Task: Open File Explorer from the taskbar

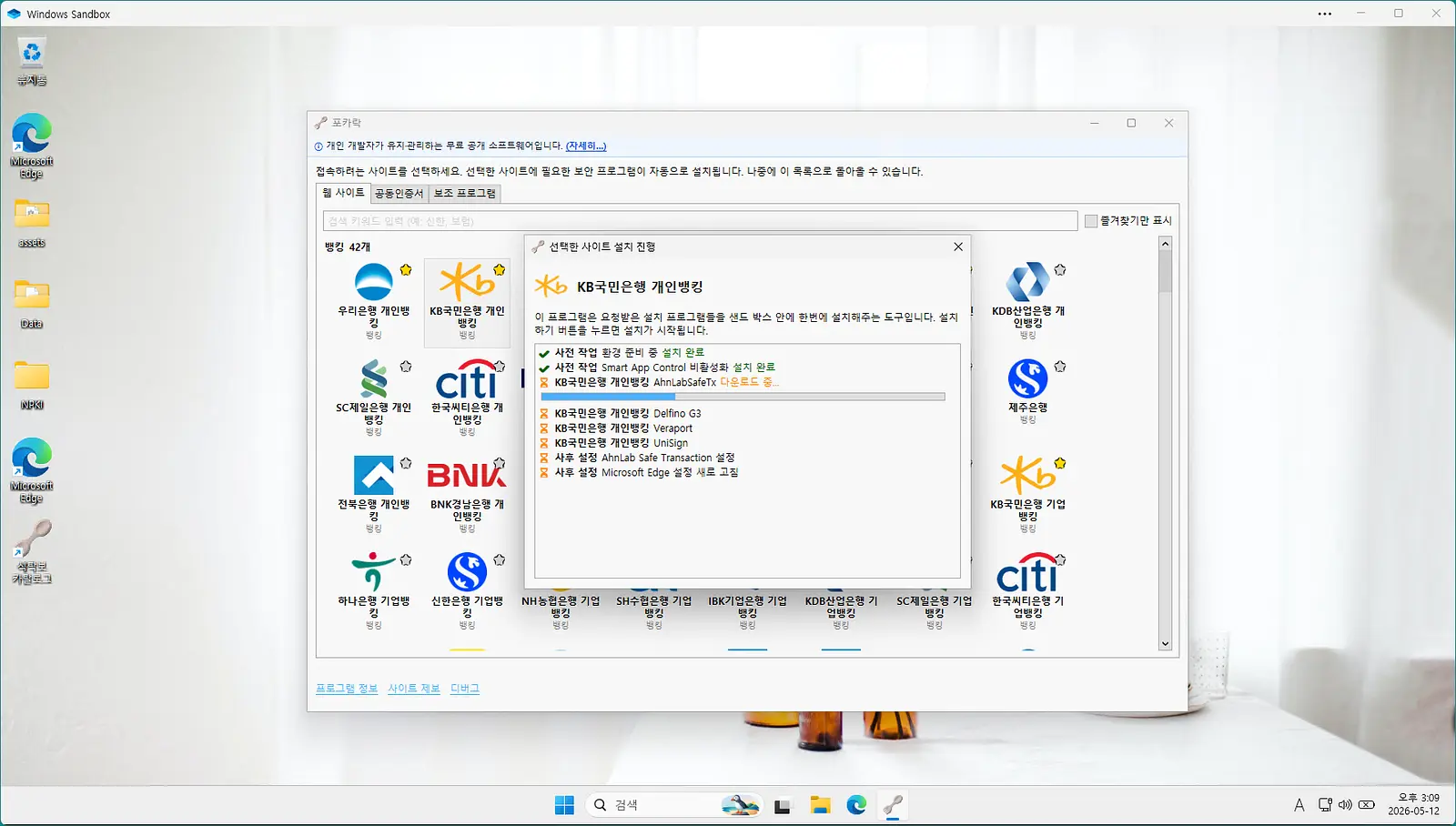Action: click(820, 805)
